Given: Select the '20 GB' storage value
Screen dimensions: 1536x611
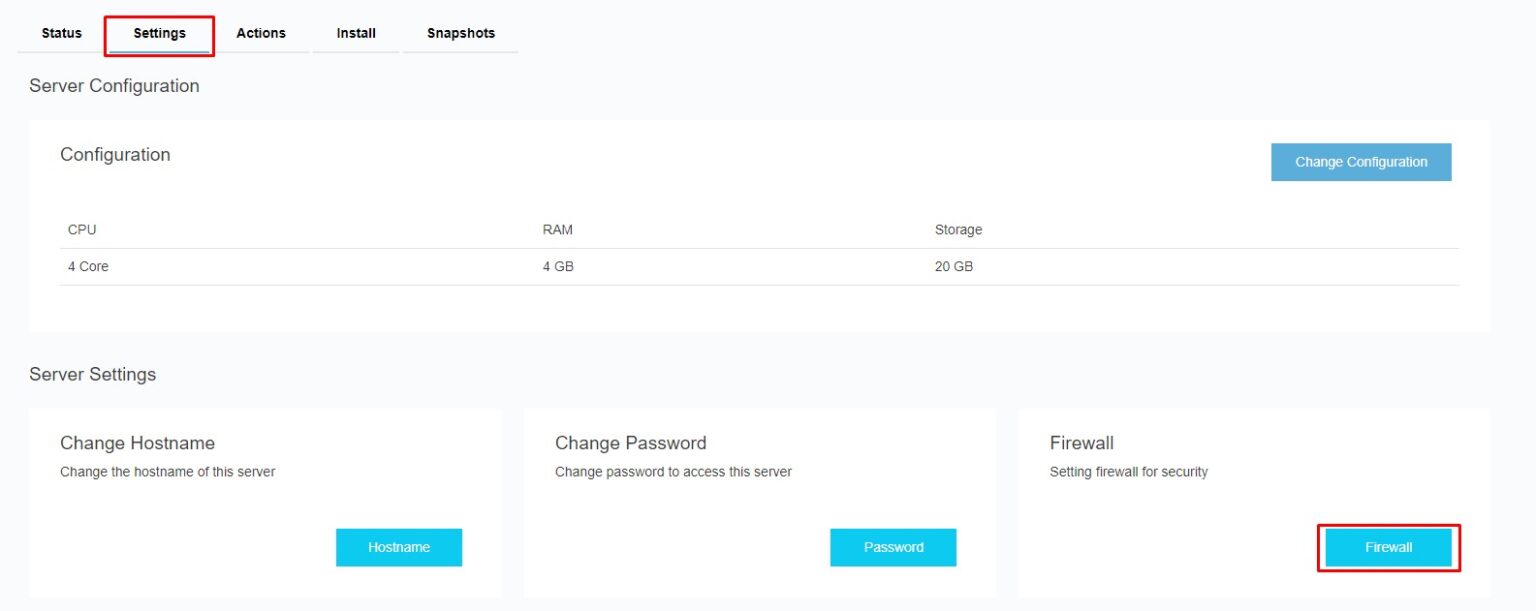Looking at the screenshot, I should click(953, 267).
